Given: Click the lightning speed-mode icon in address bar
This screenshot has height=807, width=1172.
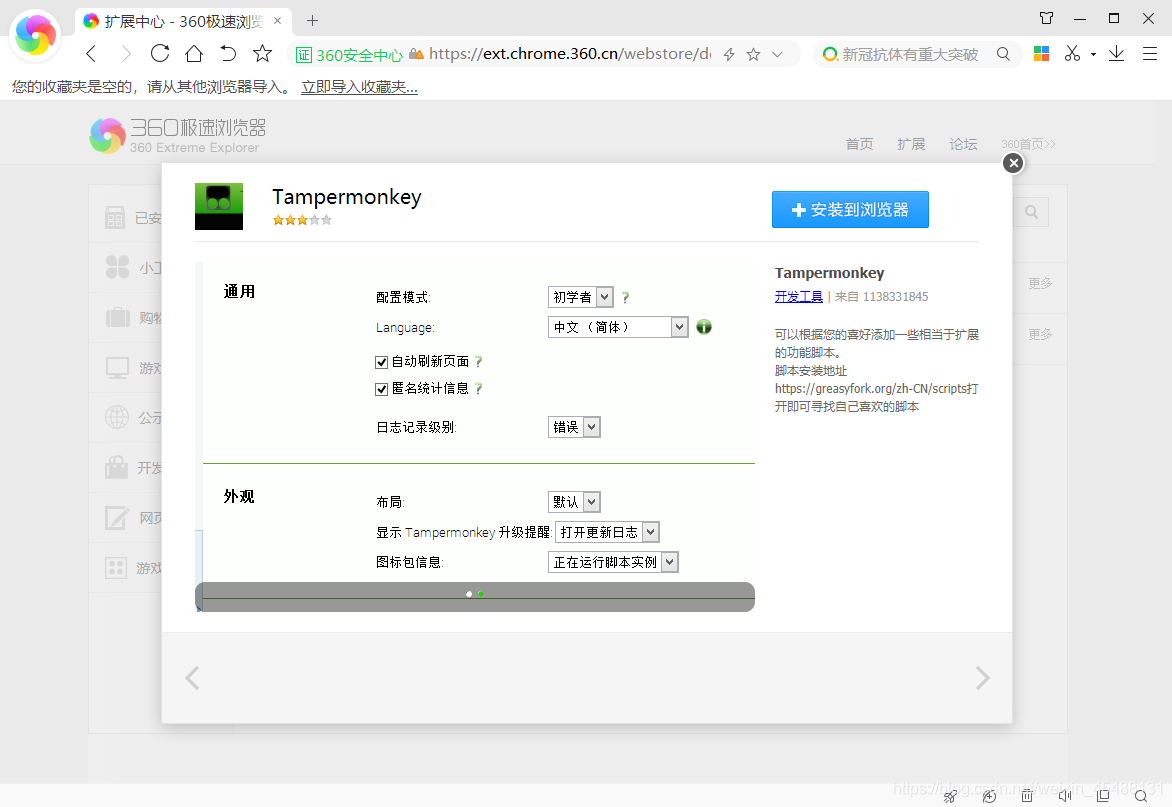Looking at the screenshot, I should pyautogui.click(x=730, y=55).
